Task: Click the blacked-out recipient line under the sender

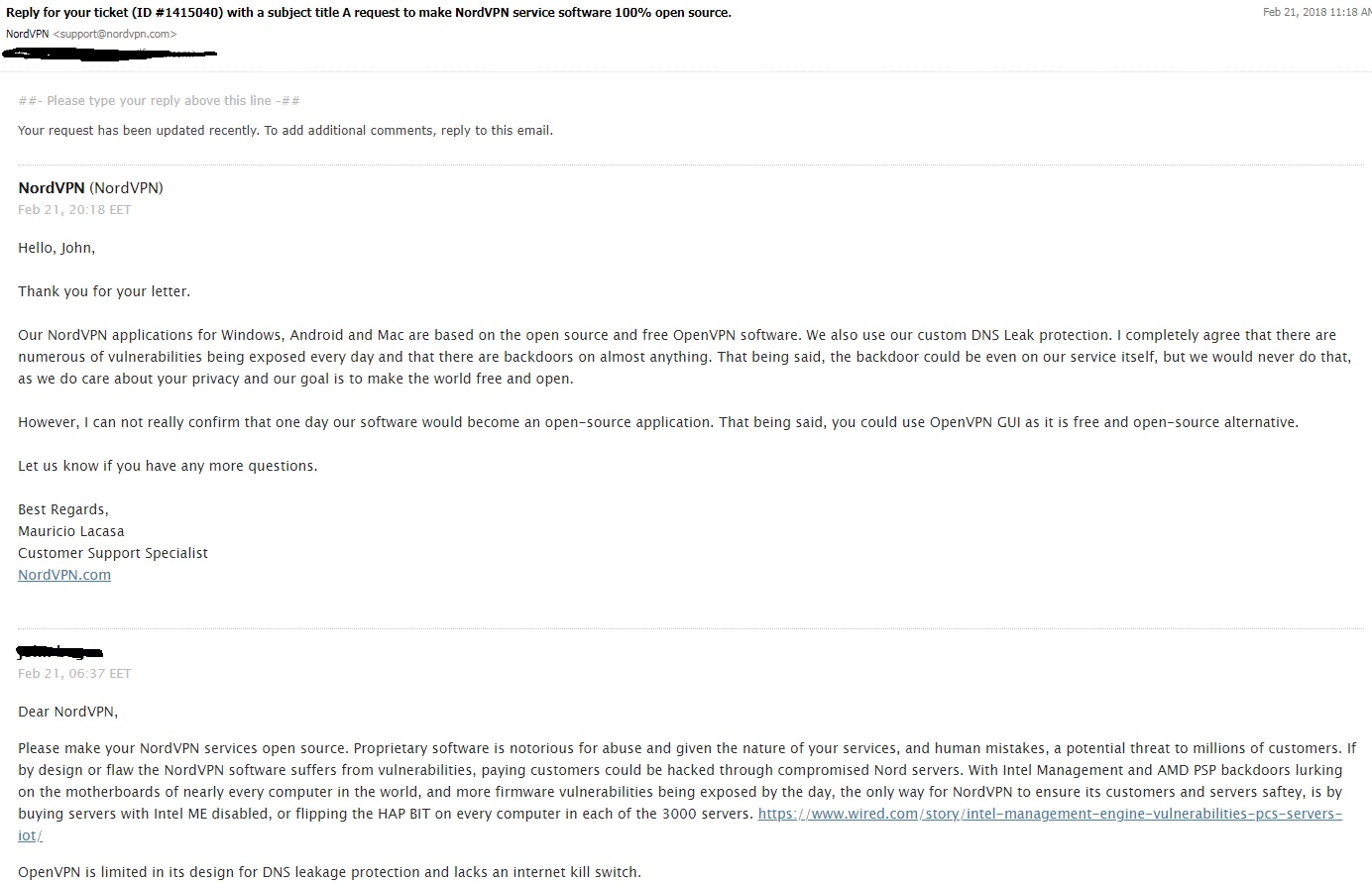Action: coord(111,53)
